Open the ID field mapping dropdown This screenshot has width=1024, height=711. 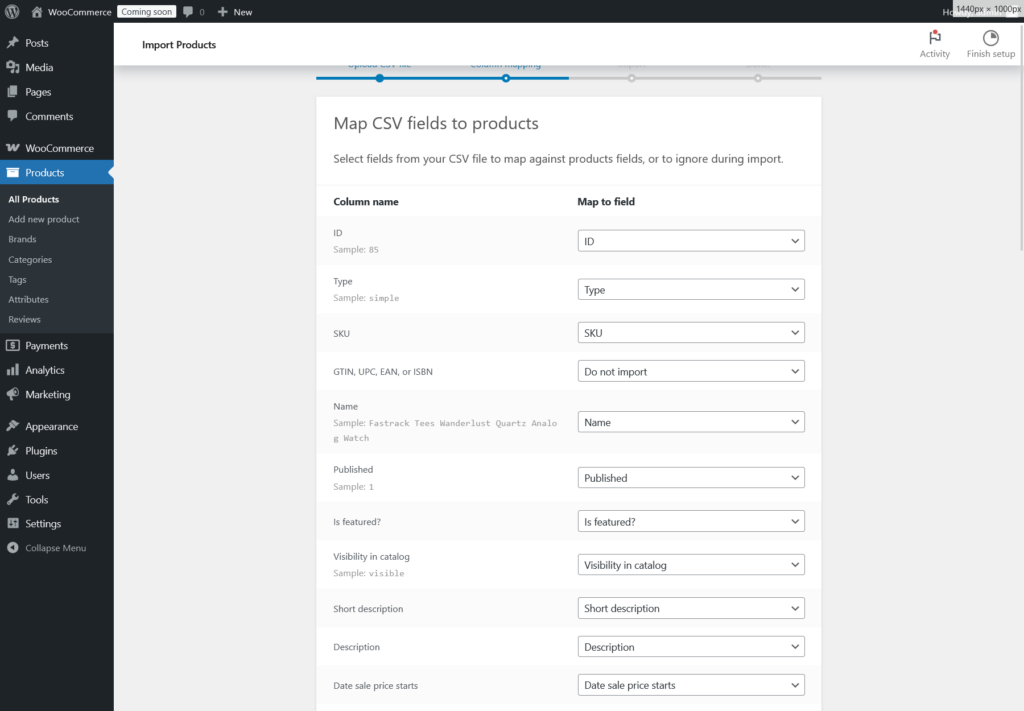click(690, 240)
